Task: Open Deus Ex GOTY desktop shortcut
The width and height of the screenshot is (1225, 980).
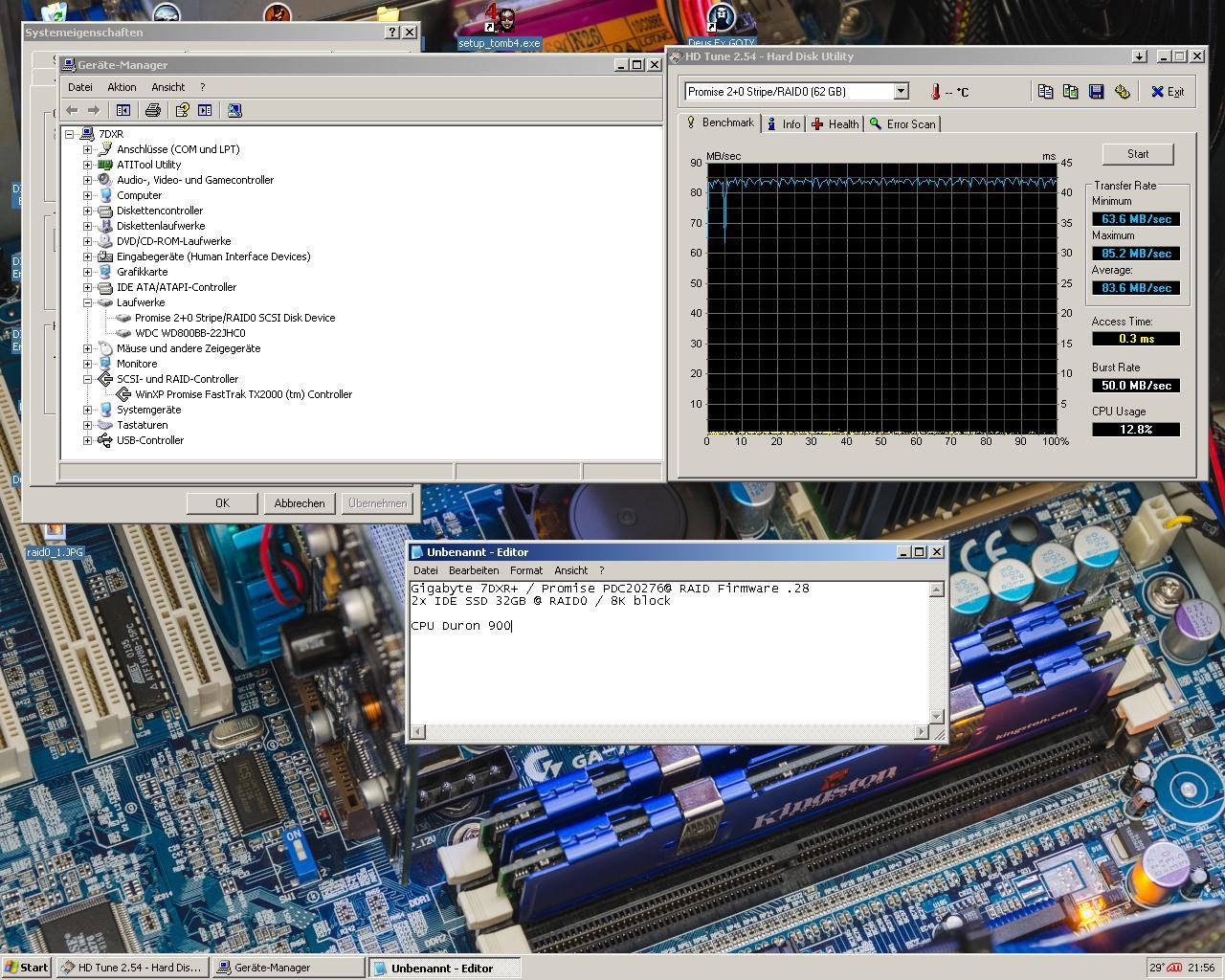Action: tap(721, 26)
